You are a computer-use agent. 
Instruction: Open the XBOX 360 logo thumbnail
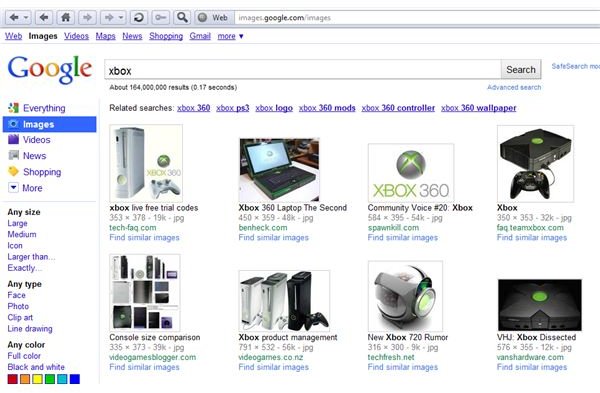click(x=411, y=173)
